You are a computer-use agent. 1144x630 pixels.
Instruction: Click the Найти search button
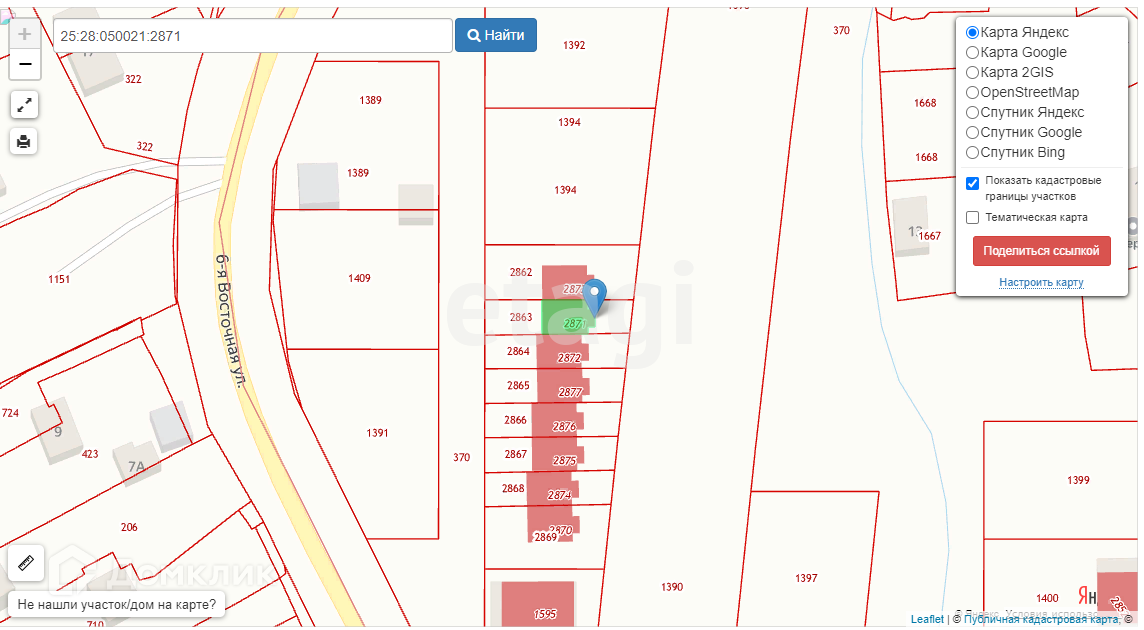coord(496,35)
